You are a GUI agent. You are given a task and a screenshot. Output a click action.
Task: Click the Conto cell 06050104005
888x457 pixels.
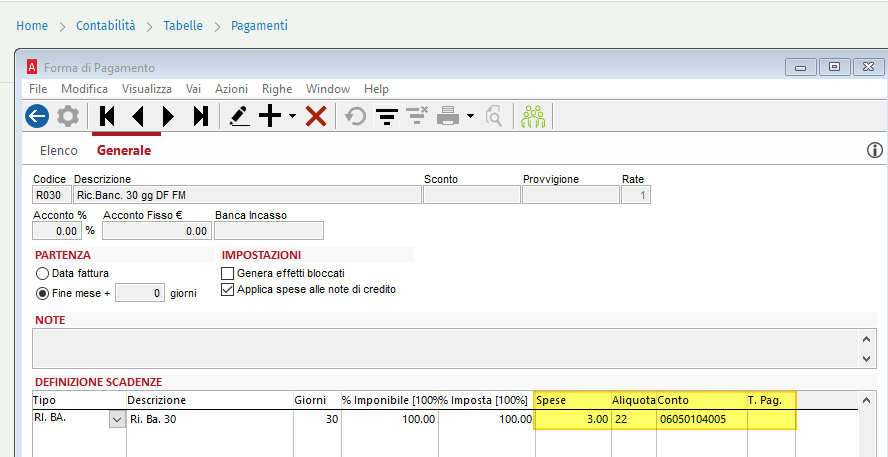point(702,420)
